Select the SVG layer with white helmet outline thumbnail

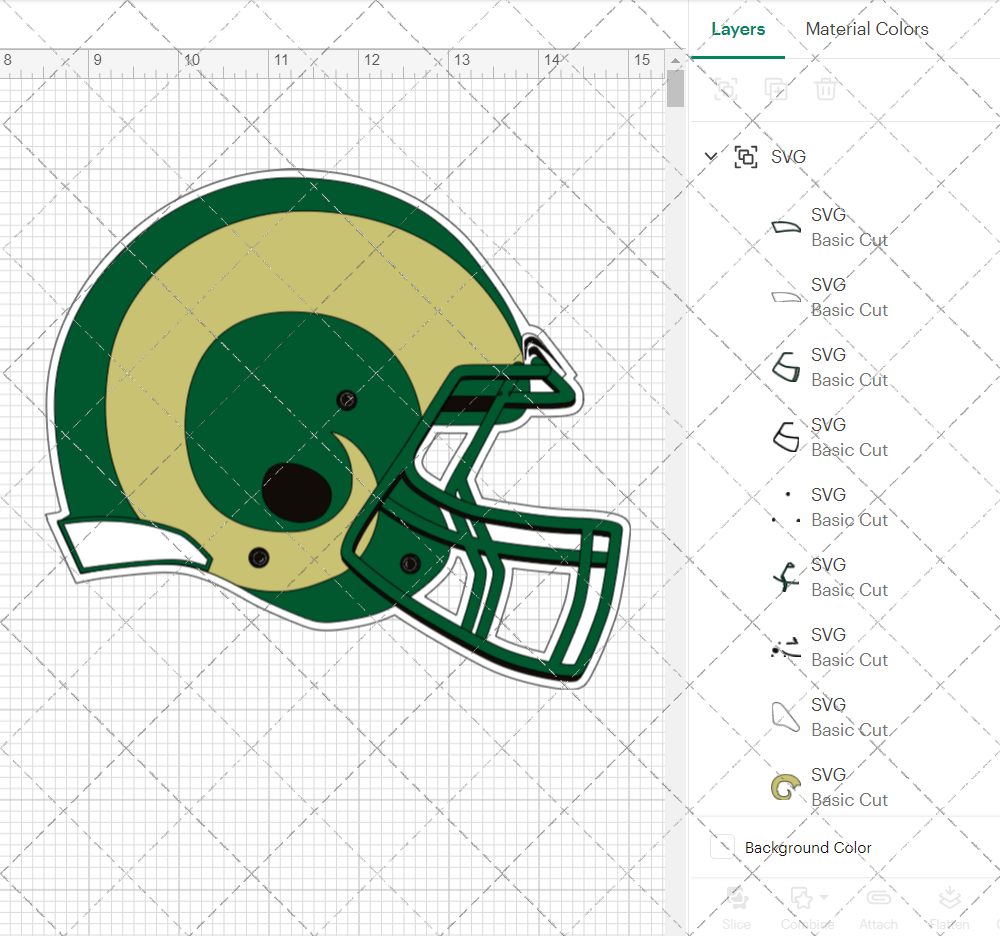pos(844,718)
